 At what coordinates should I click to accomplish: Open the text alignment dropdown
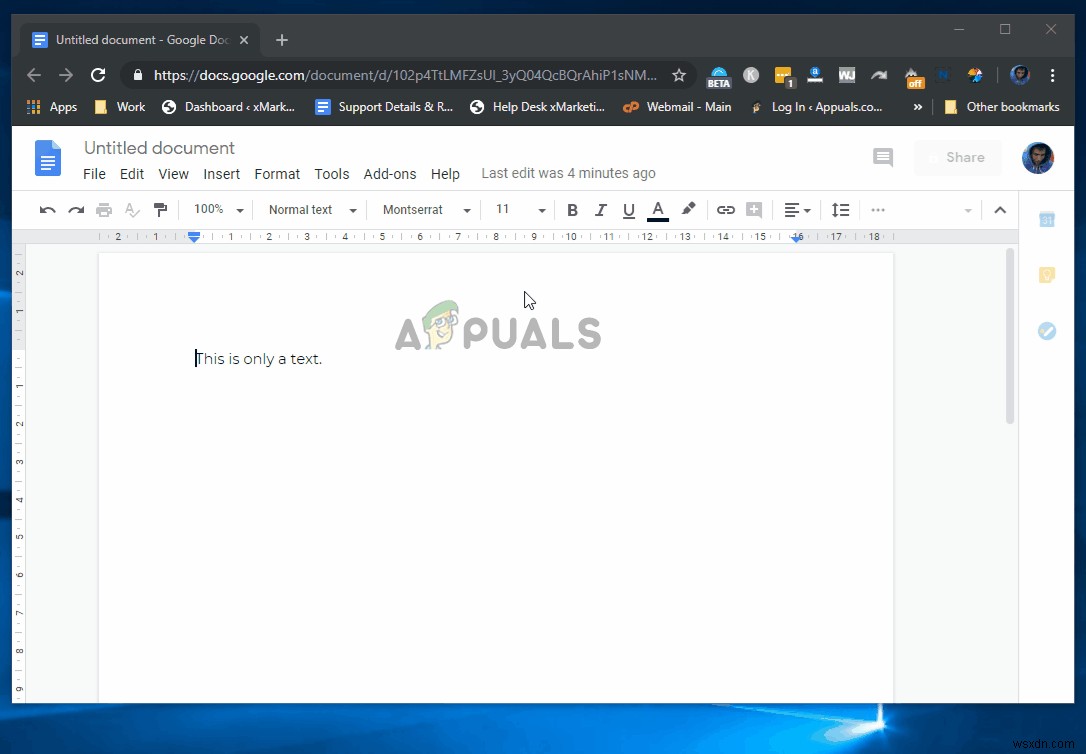[797, 210]
